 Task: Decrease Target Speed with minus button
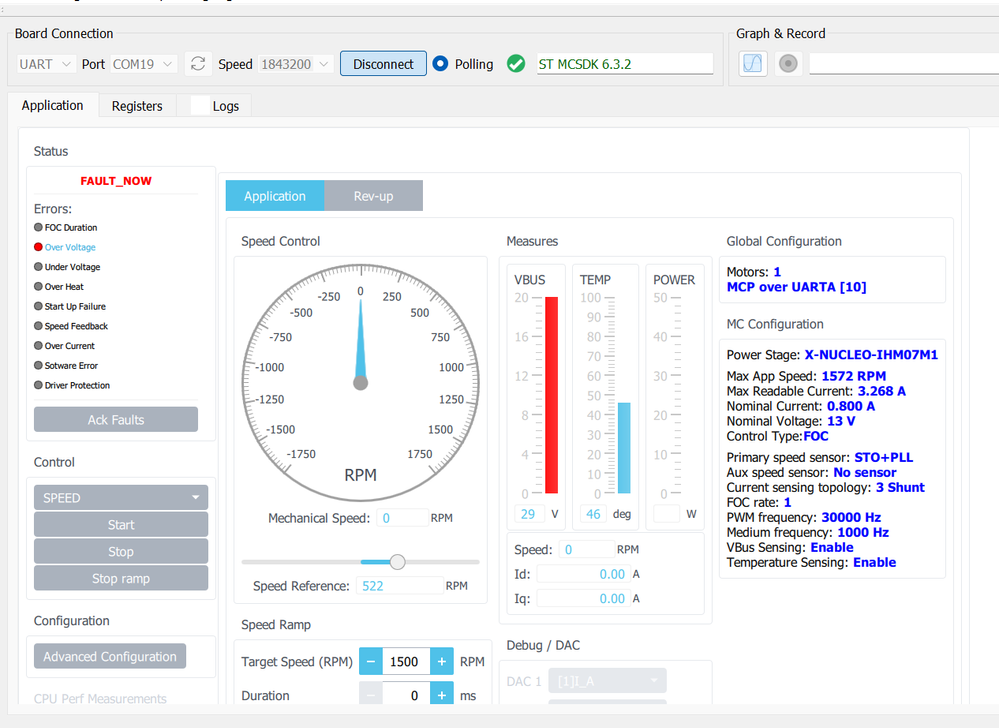pos(371,662)
